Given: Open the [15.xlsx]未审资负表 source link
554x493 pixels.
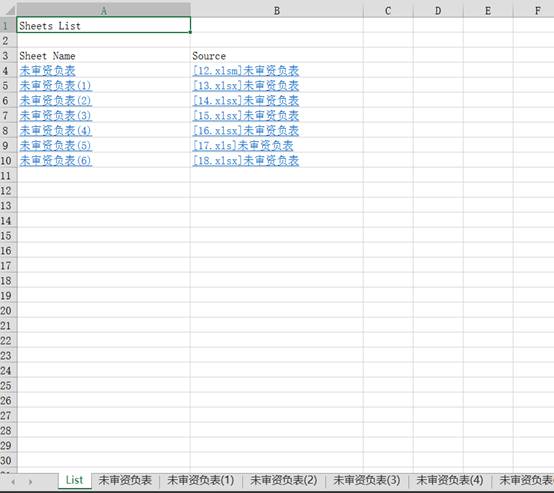Looking at the screenshot, I should tap(246, 116).
